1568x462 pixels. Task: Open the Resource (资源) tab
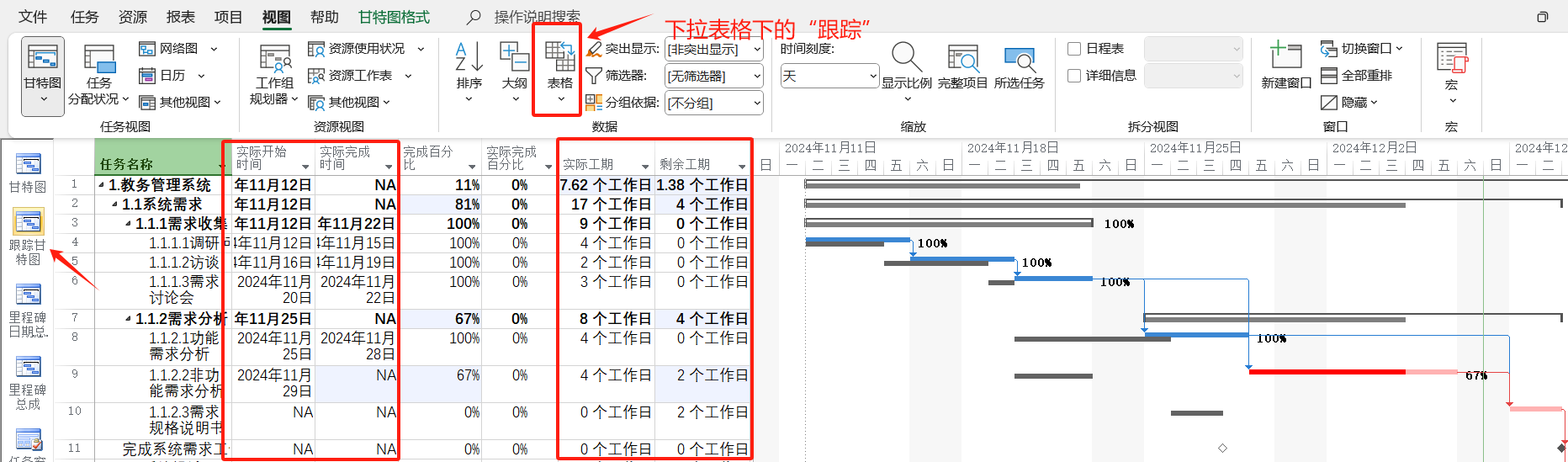132,17
